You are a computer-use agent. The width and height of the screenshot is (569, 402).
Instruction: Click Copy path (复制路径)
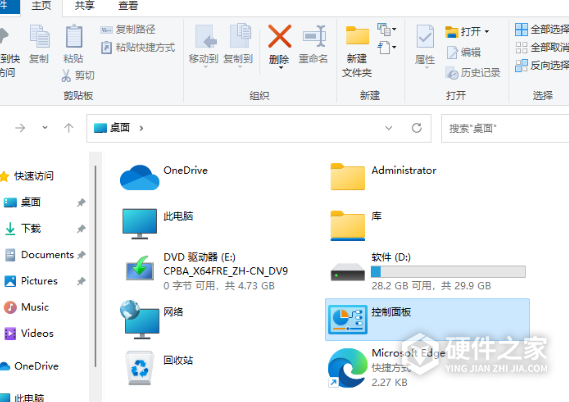point(128,30)
